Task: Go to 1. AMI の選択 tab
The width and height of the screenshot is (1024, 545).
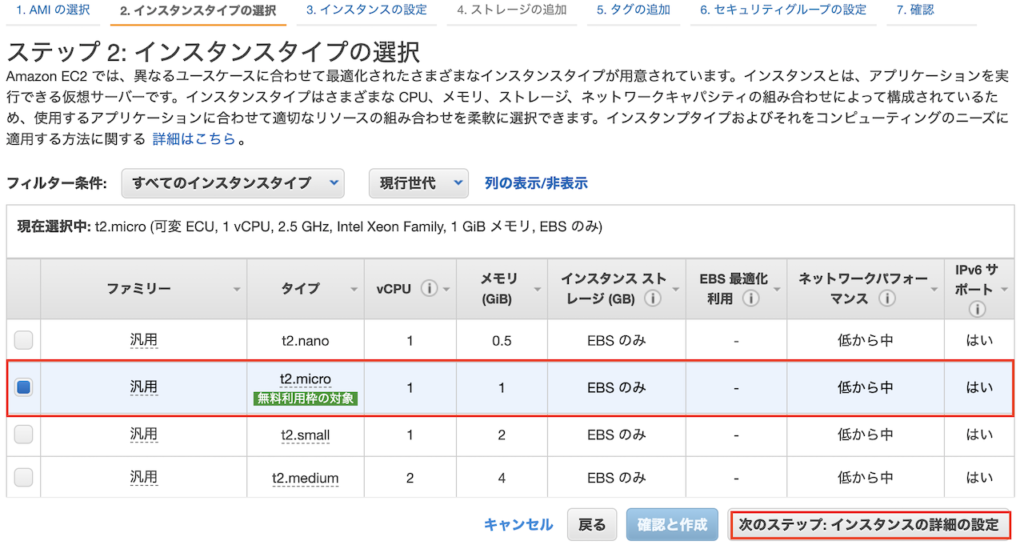Action: coord(52,10)
